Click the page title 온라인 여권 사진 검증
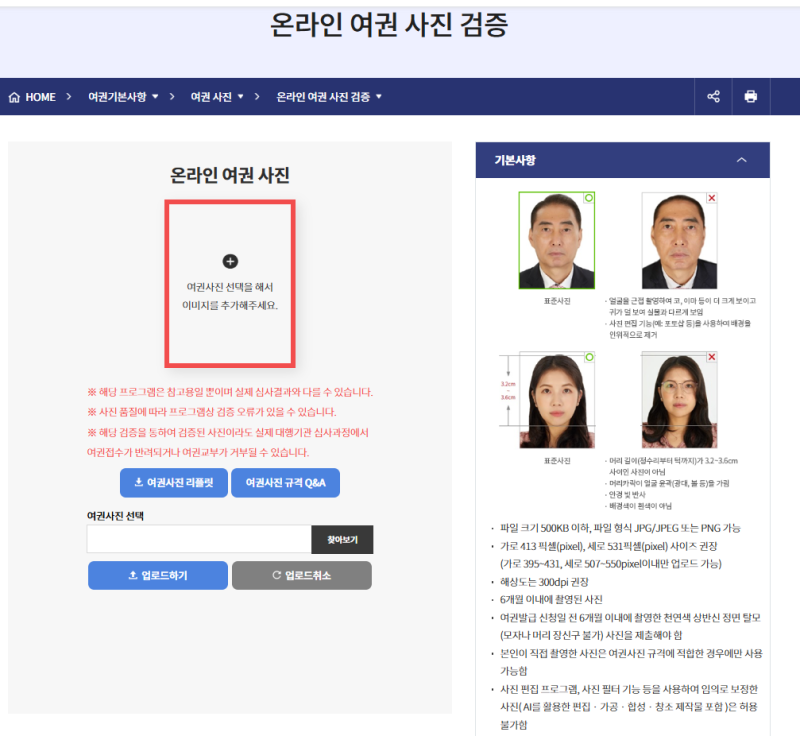The width and height of the screenshot is (800, 736). pos(389,24)
